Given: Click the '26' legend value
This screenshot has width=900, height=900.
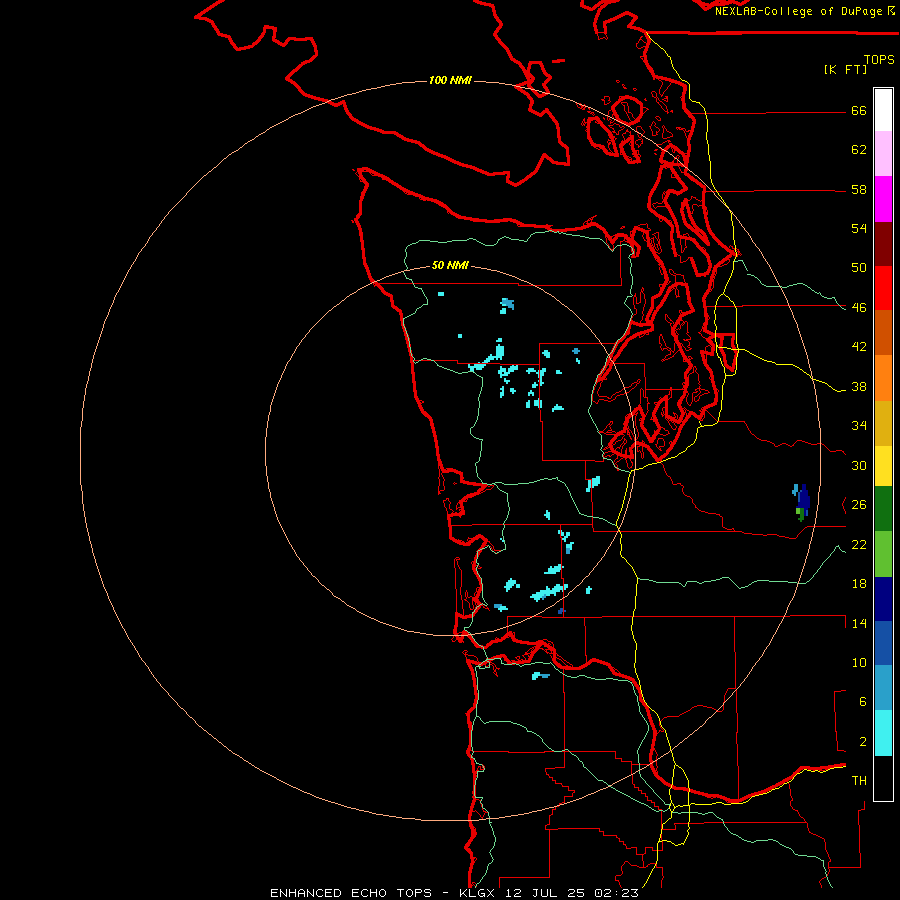Looking at the screenshot, I should pyautogui.click(x=859, y=505).
